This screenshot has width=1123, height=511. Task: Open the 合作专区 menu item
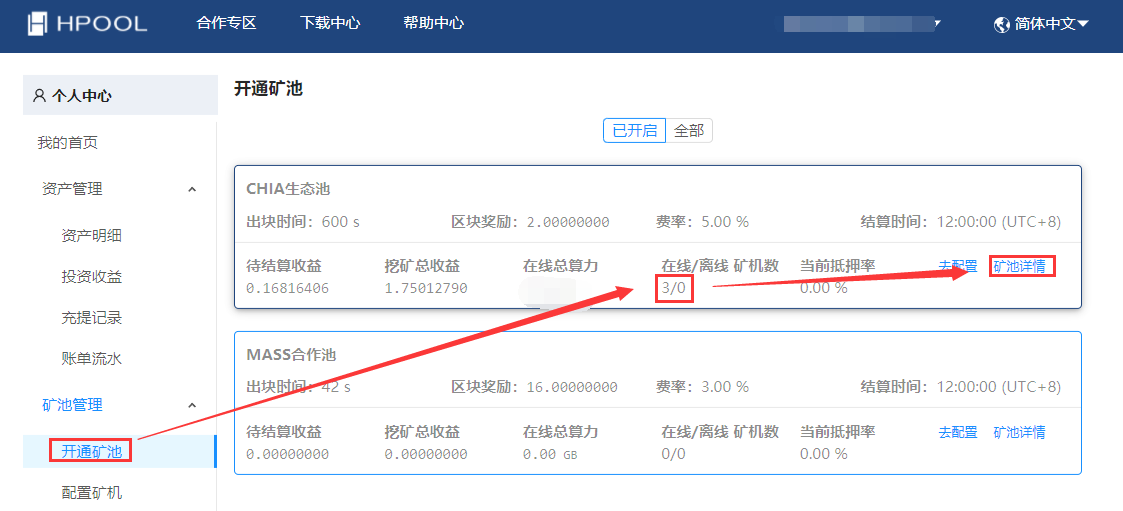click(x=226, y=23)
